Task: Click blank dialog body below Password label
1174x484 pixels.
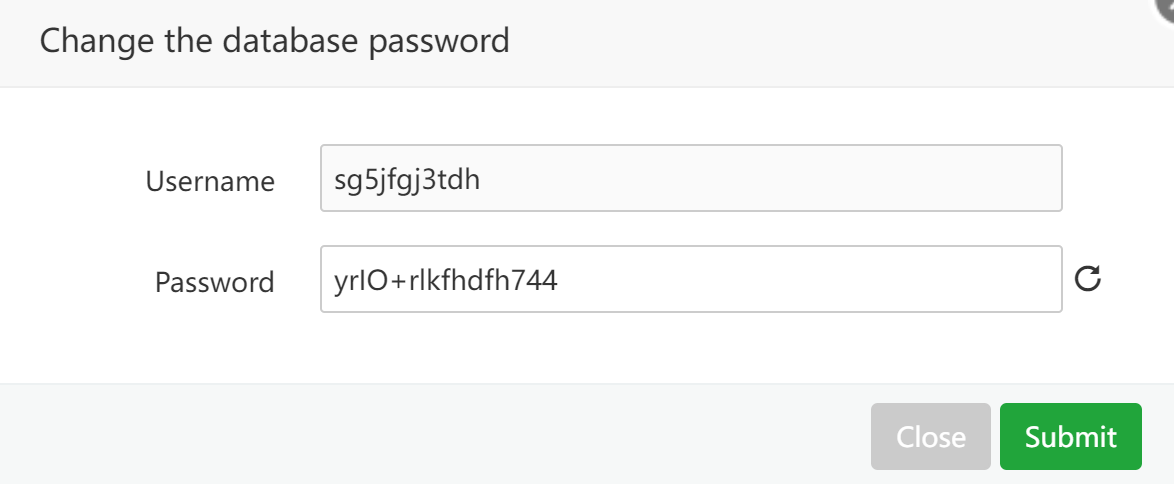Action: click(x=214, y=345)
